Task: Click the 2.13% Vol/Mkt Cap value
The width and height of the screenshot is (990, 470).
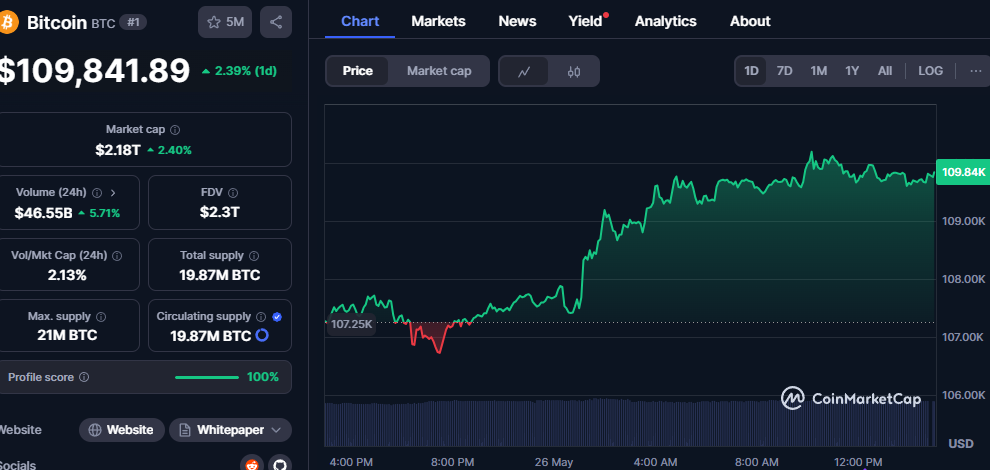Action: (66, 275)
